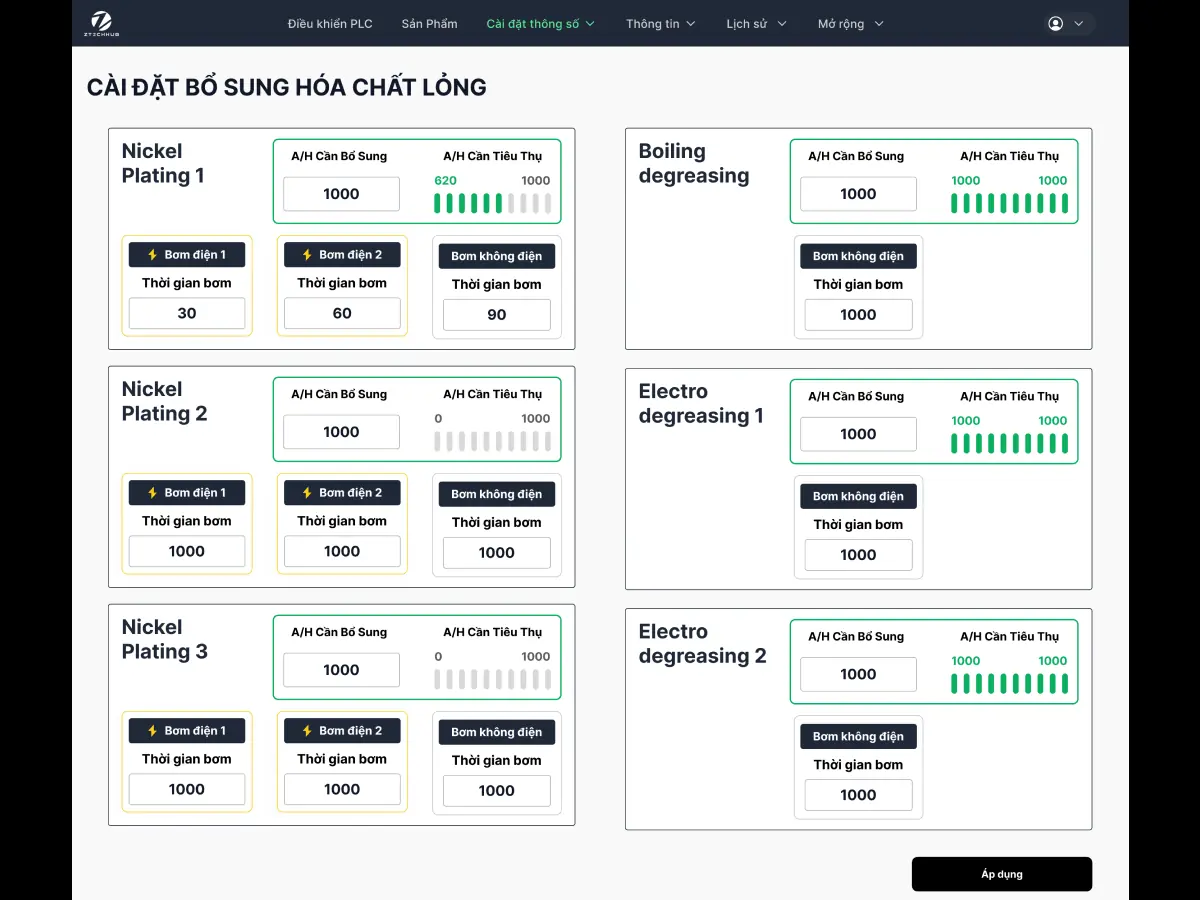Select Bơm không điện in Electro degreasing 1
This screenshot has width=1200, height=900.
[x=858, y=496]
